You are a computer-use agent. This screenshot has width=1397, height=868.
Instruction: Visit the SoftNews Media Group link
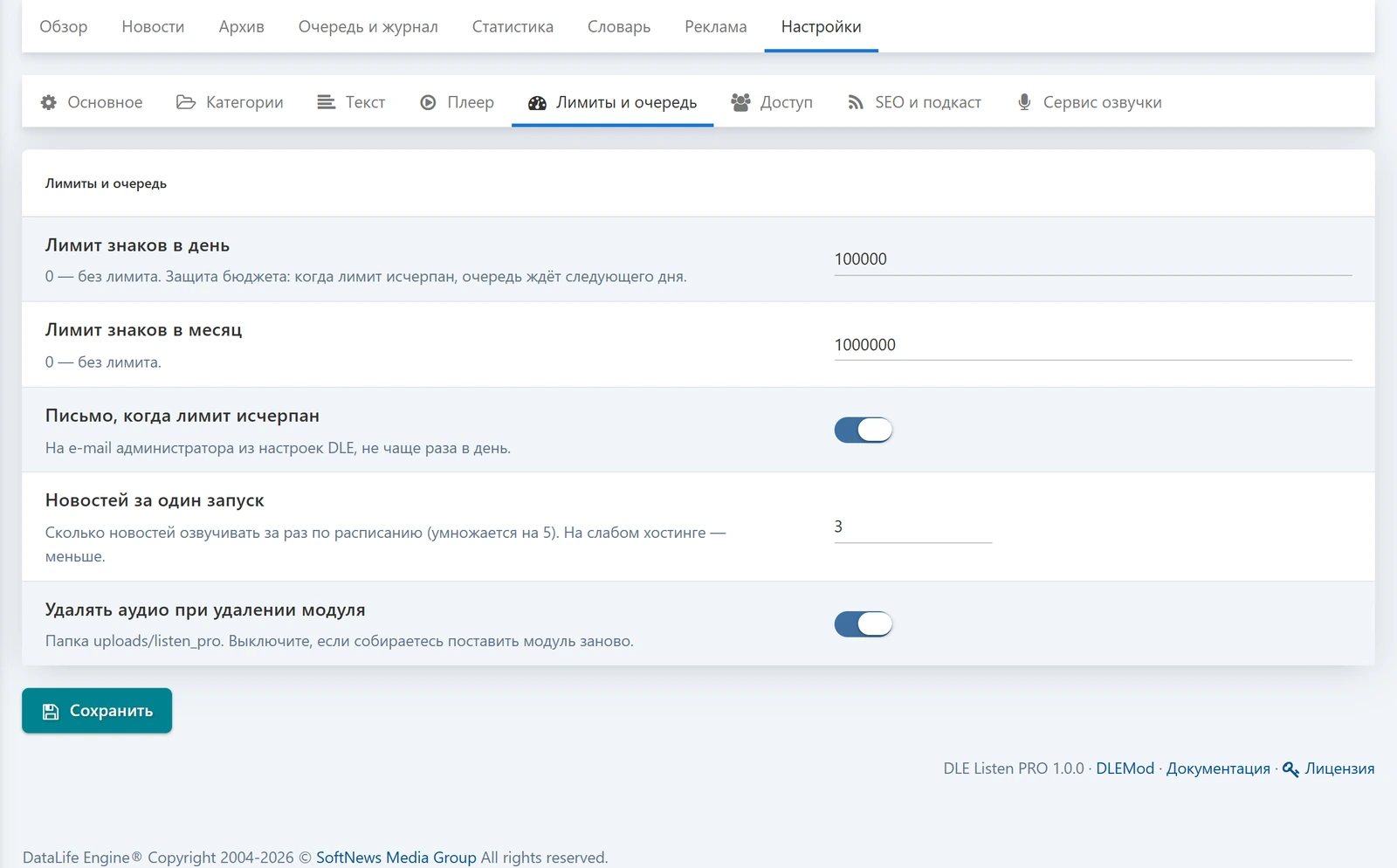tap(396, 858)
